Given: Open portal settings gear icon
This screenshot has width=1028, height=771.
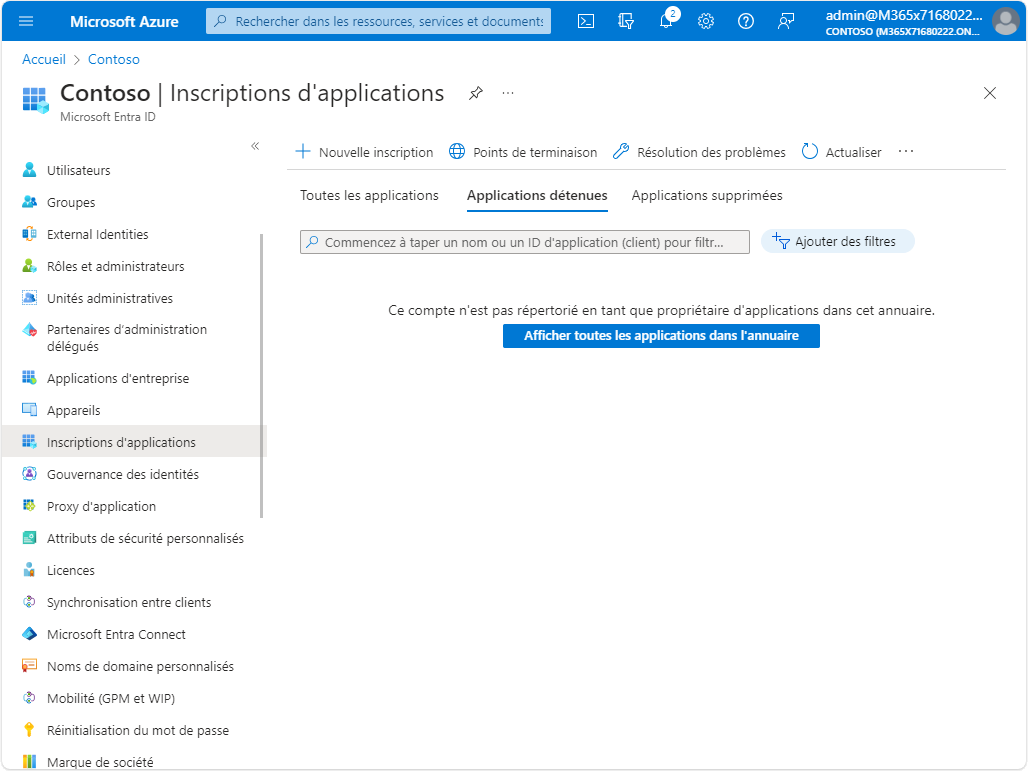Looking at the screenshot, I should click(705, 22).
